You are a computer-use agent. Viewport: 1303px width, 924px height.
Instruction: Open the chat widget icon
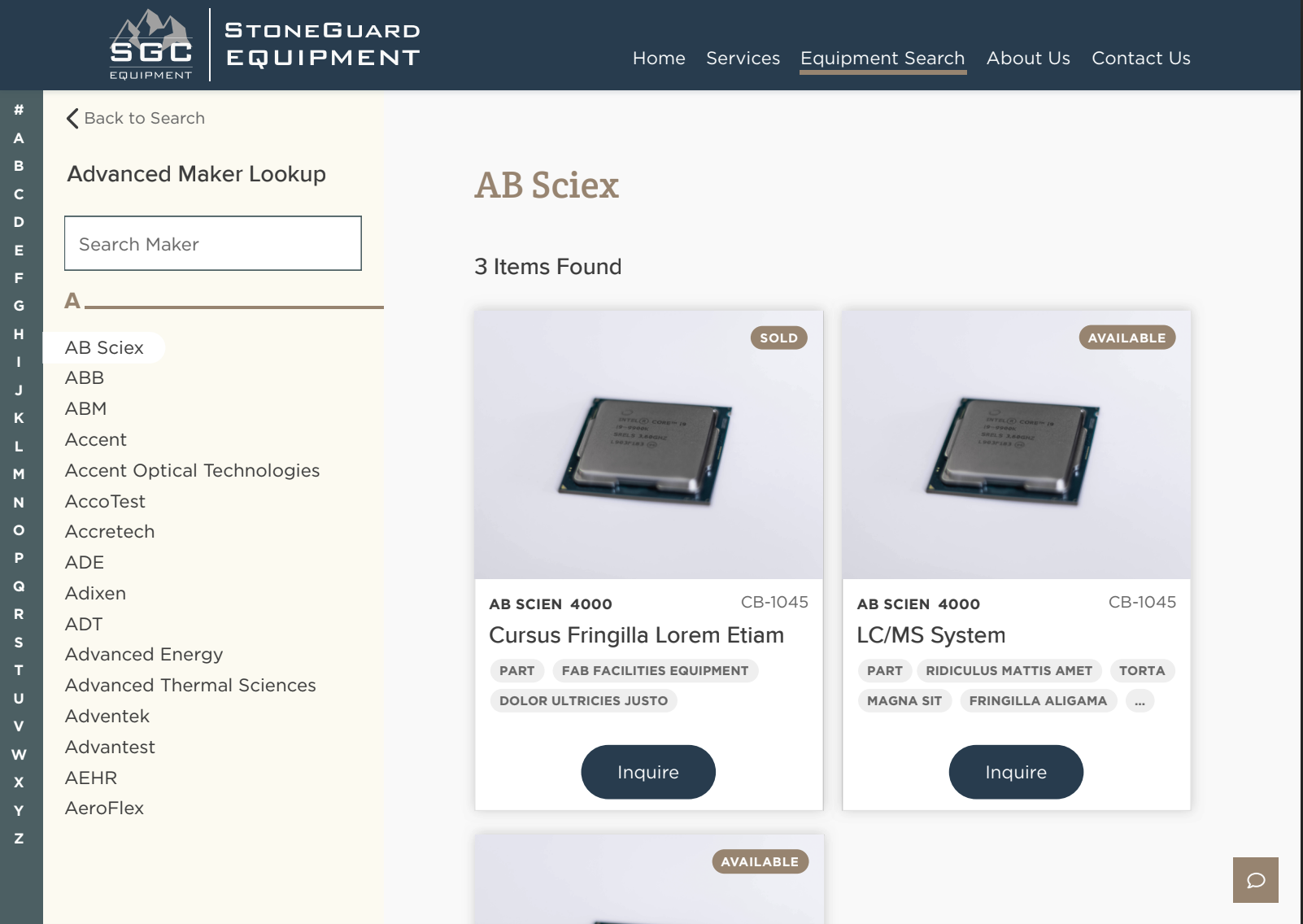(x=1255, y=880)
